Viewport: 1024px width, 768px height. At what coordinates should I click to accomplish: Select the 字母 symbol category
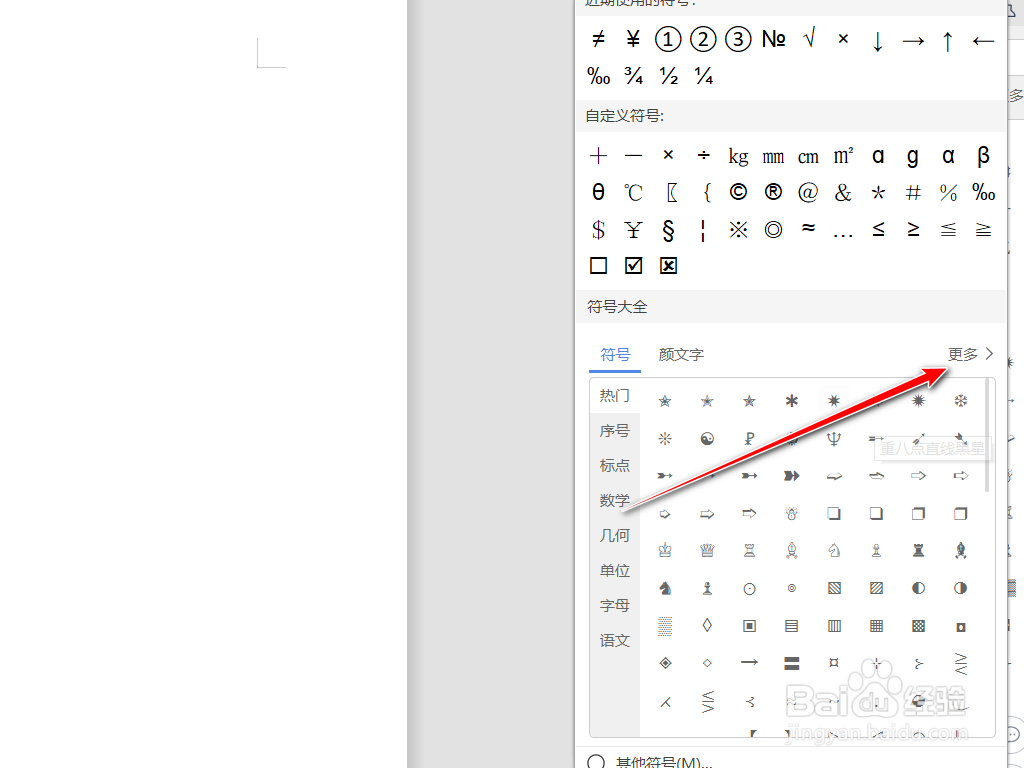click(x=615, y=605)
